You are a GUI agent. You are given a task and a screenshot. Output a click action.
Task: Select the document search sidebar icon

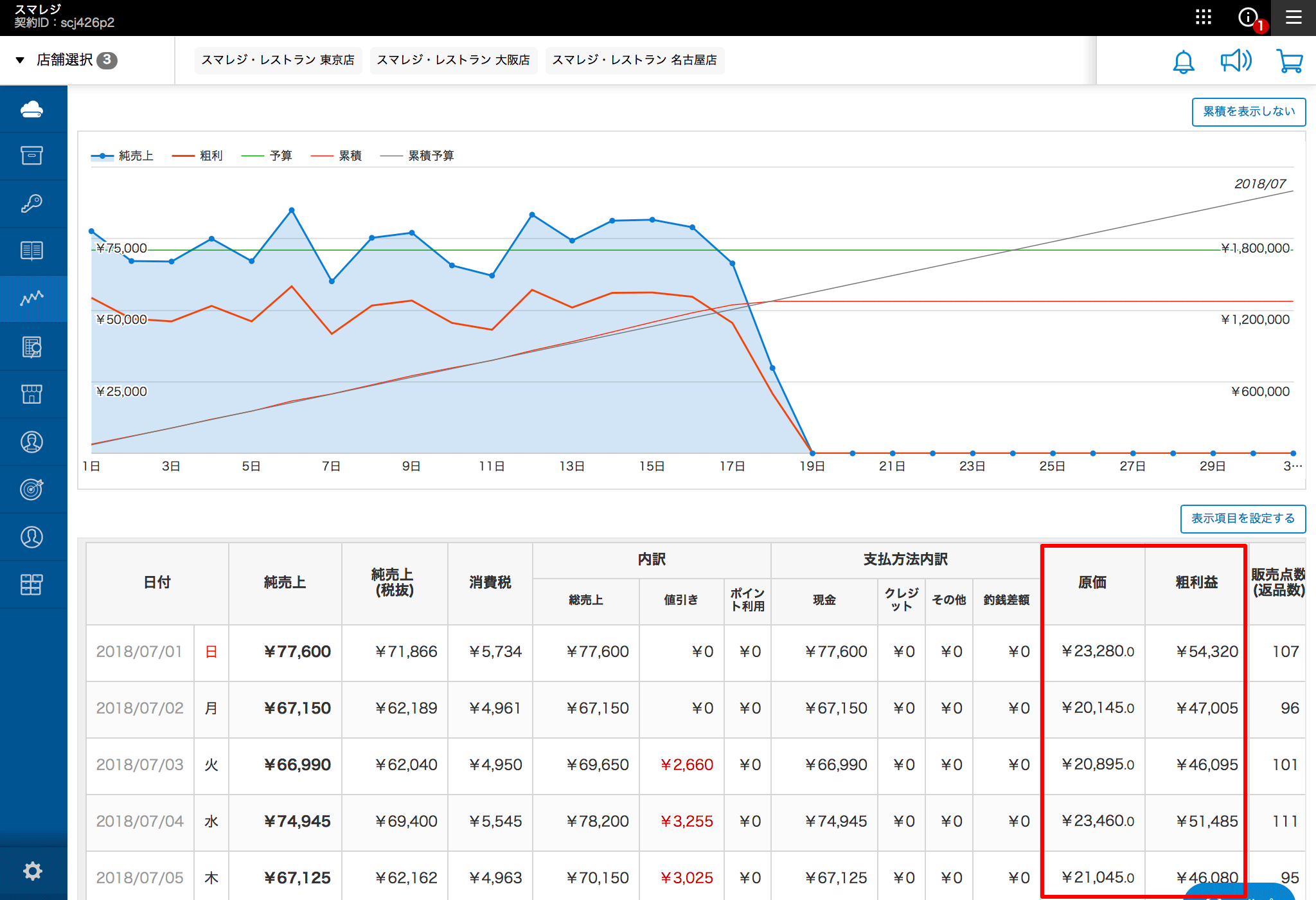coord(32,346)
